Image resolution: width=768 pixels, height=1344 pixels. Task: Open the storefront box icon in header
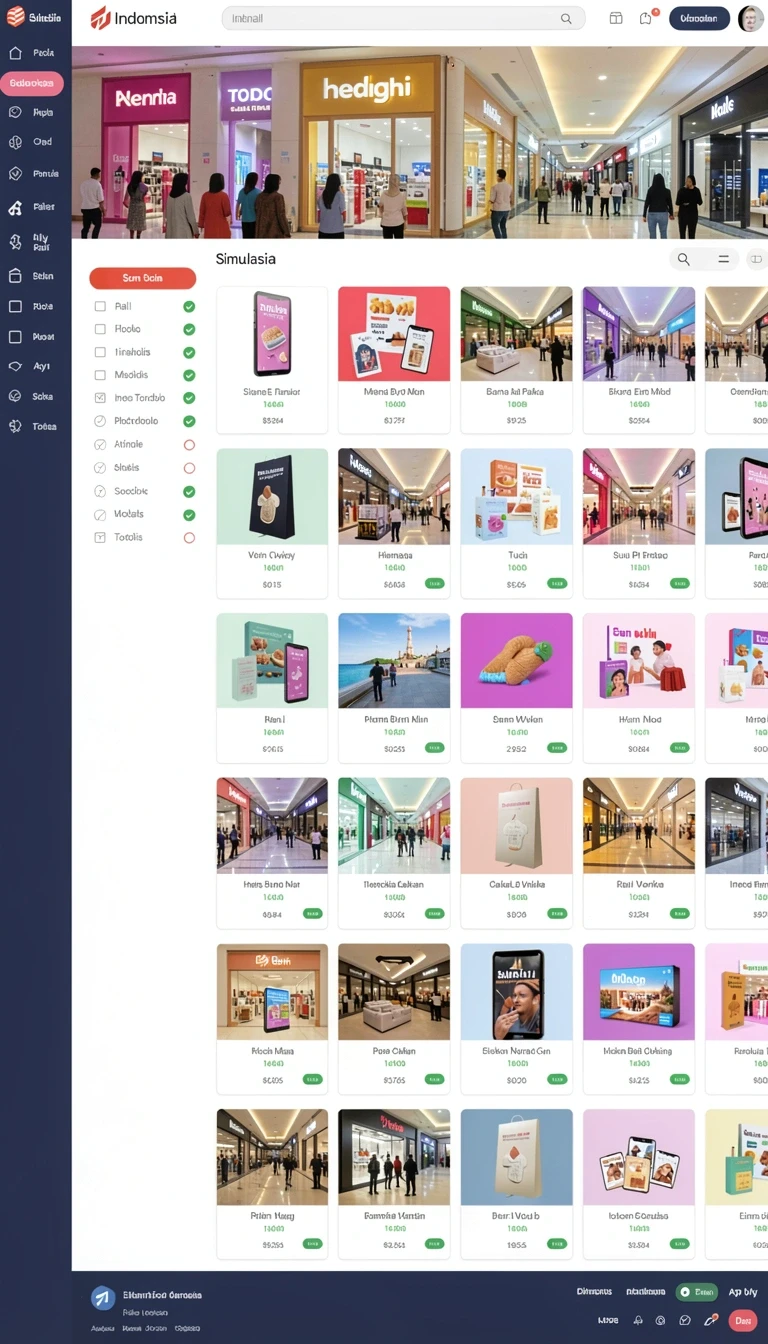coord(616,18)
